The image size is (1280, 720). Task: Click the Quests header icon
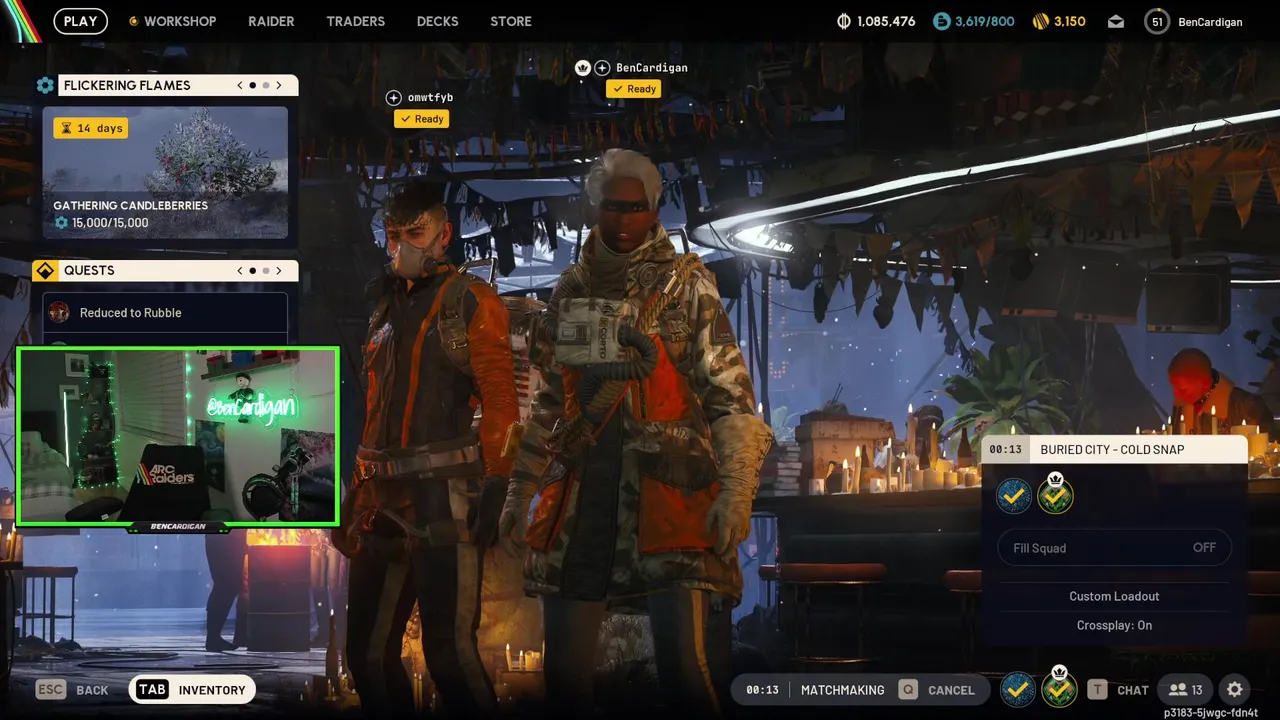click(45, 270)
